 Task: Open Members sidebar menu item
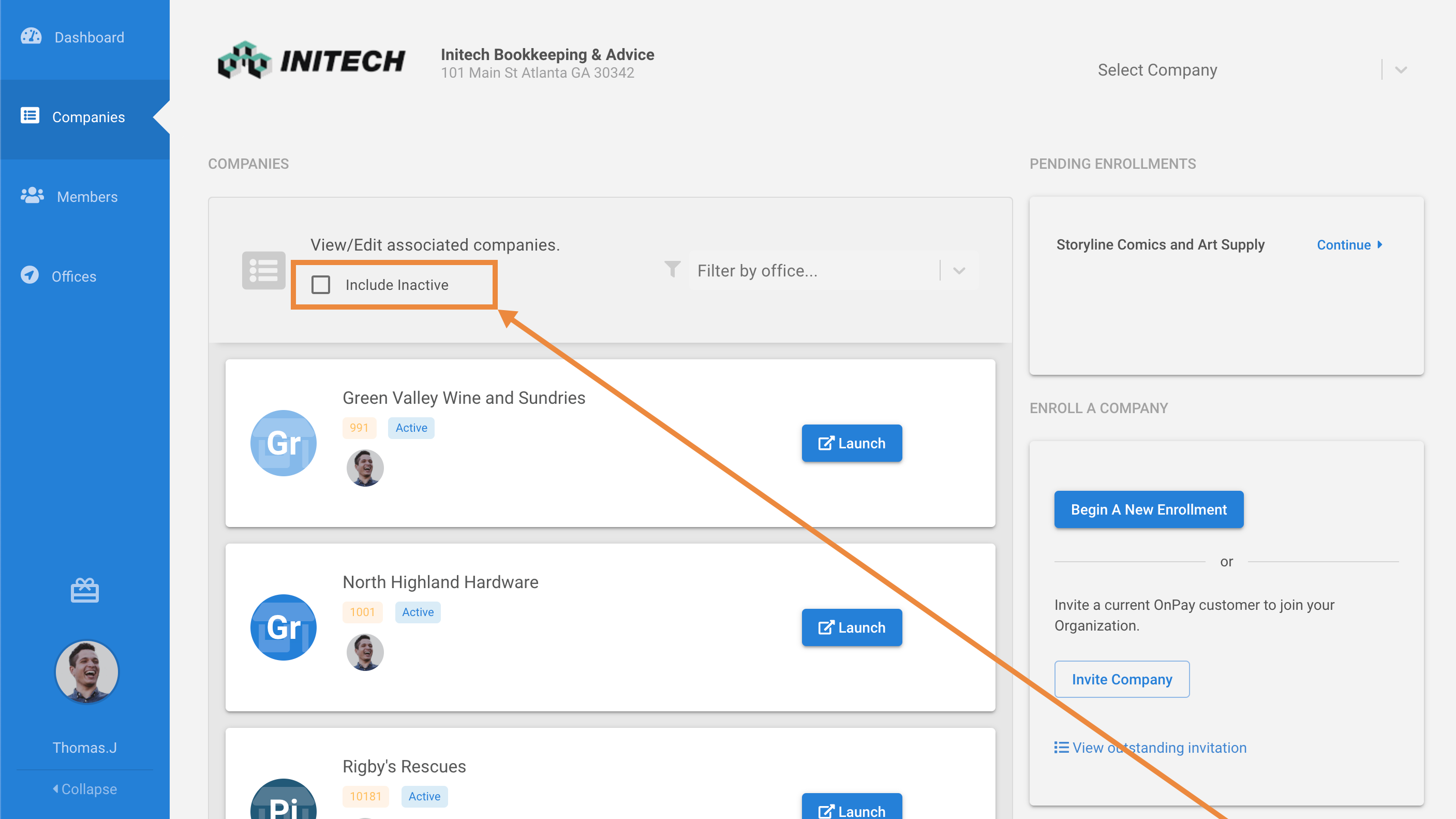[85, 197]
